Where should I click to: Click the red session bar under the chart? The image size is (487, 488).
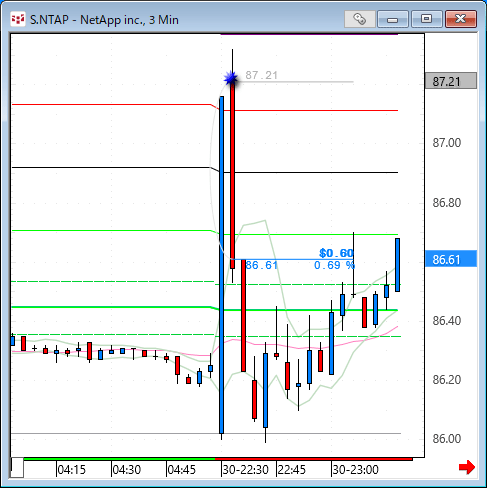click(x=314, y=459)
